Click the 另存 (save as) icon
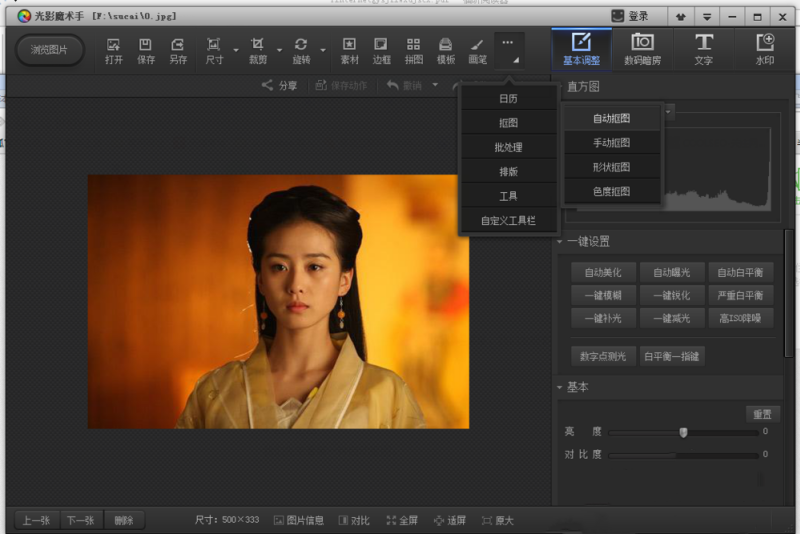The width and height of the screenshot is (800, 534). click(178, 51)
